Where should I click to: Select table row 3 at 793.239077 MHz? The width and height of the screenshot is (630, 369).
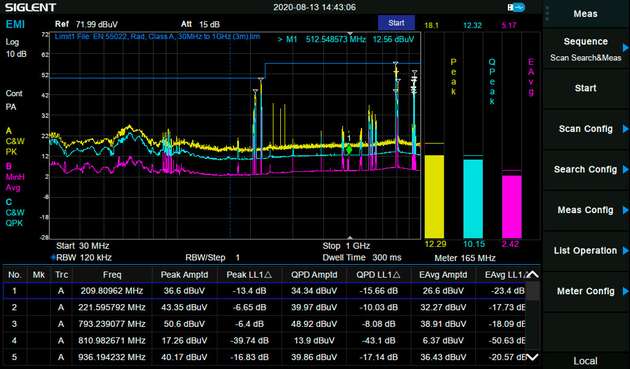click(265, 324)
